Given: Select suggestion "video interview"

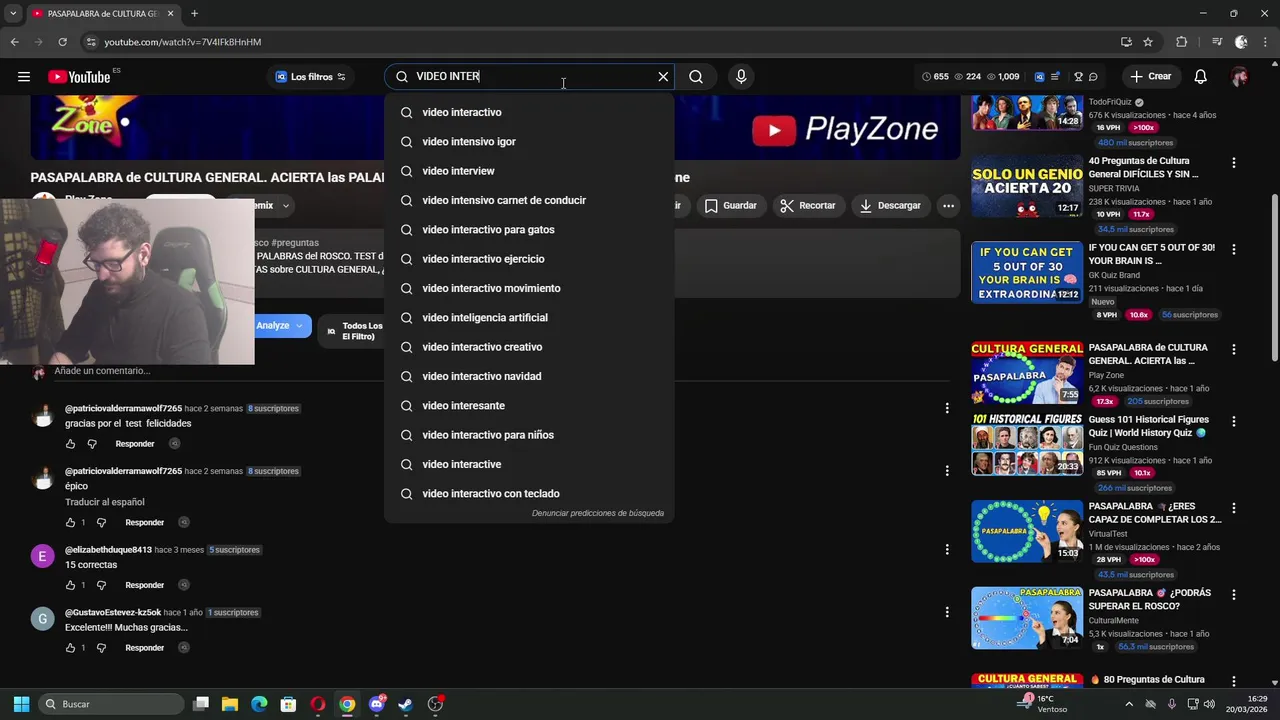Looking at the screenshot, I should click(529, 171).
